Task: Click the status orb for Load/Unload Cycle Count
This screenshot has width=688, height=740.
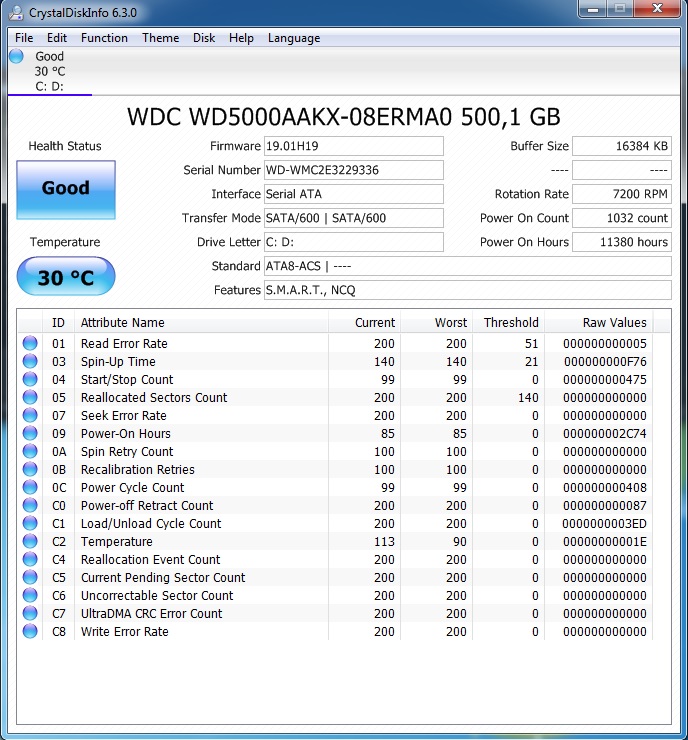Action: coord(30,523)
